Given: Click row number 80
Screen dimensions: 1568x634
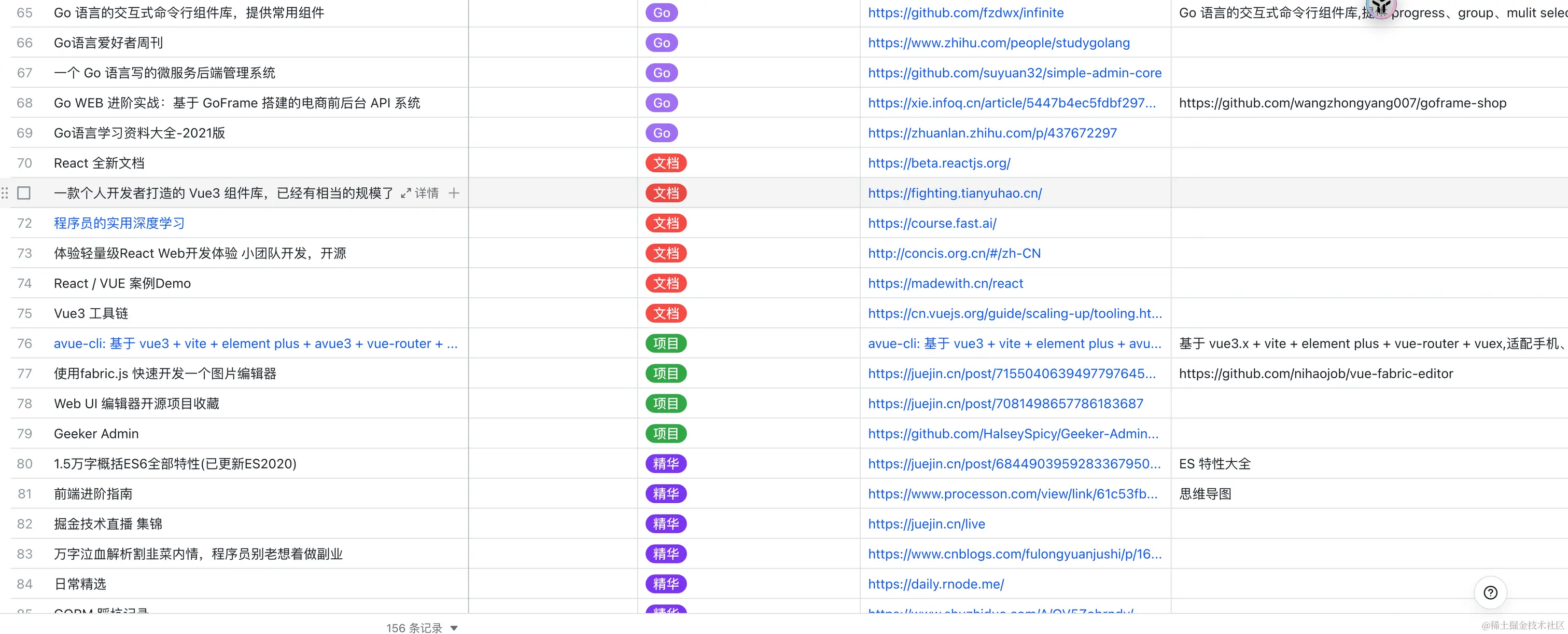Looking at the screenshot, I should [x=24, y=463].
